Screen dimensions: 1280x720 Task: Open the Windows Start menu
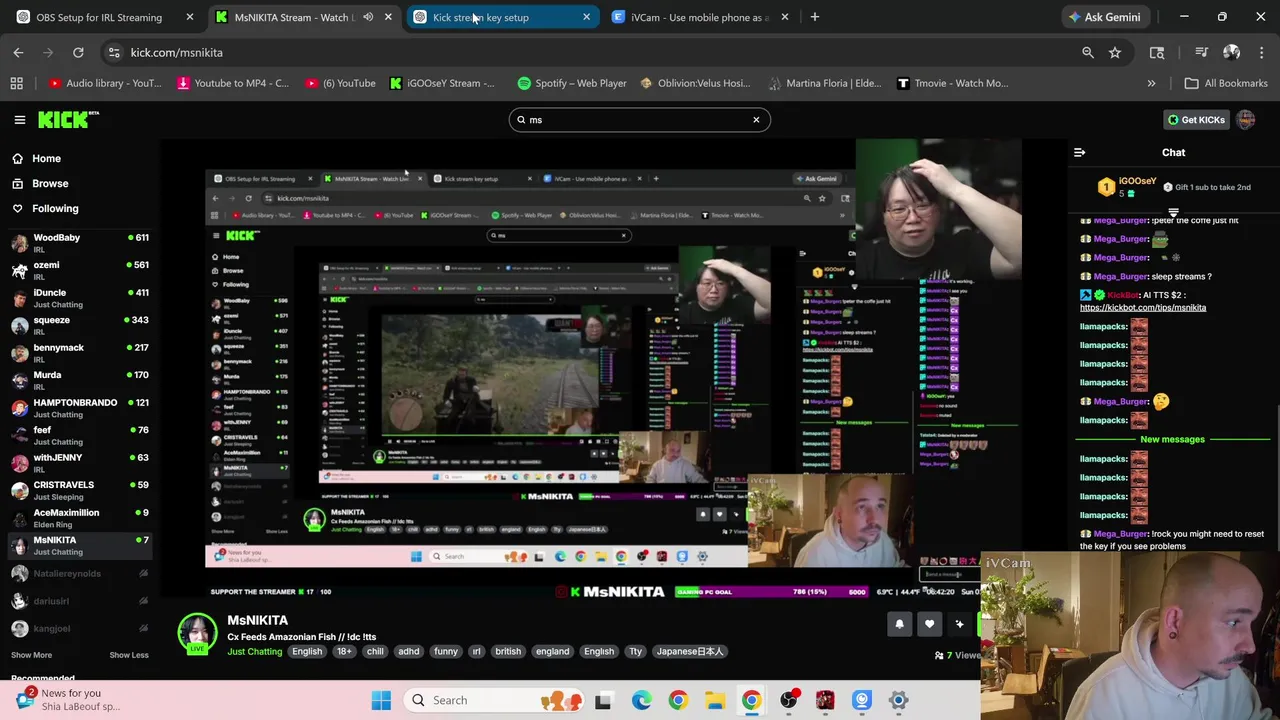[x=381, y=700]
